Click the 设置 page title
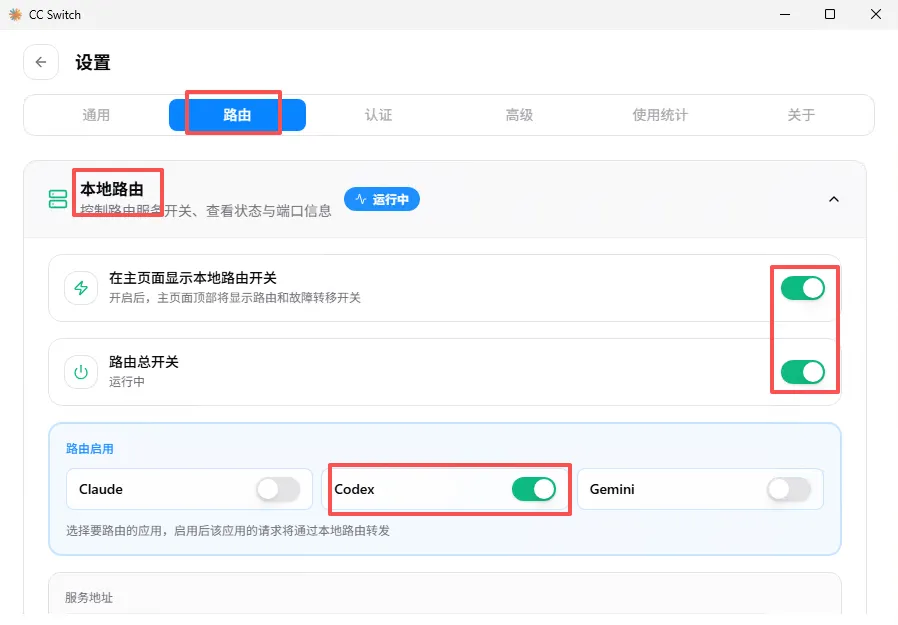 (x=93, y=62)
